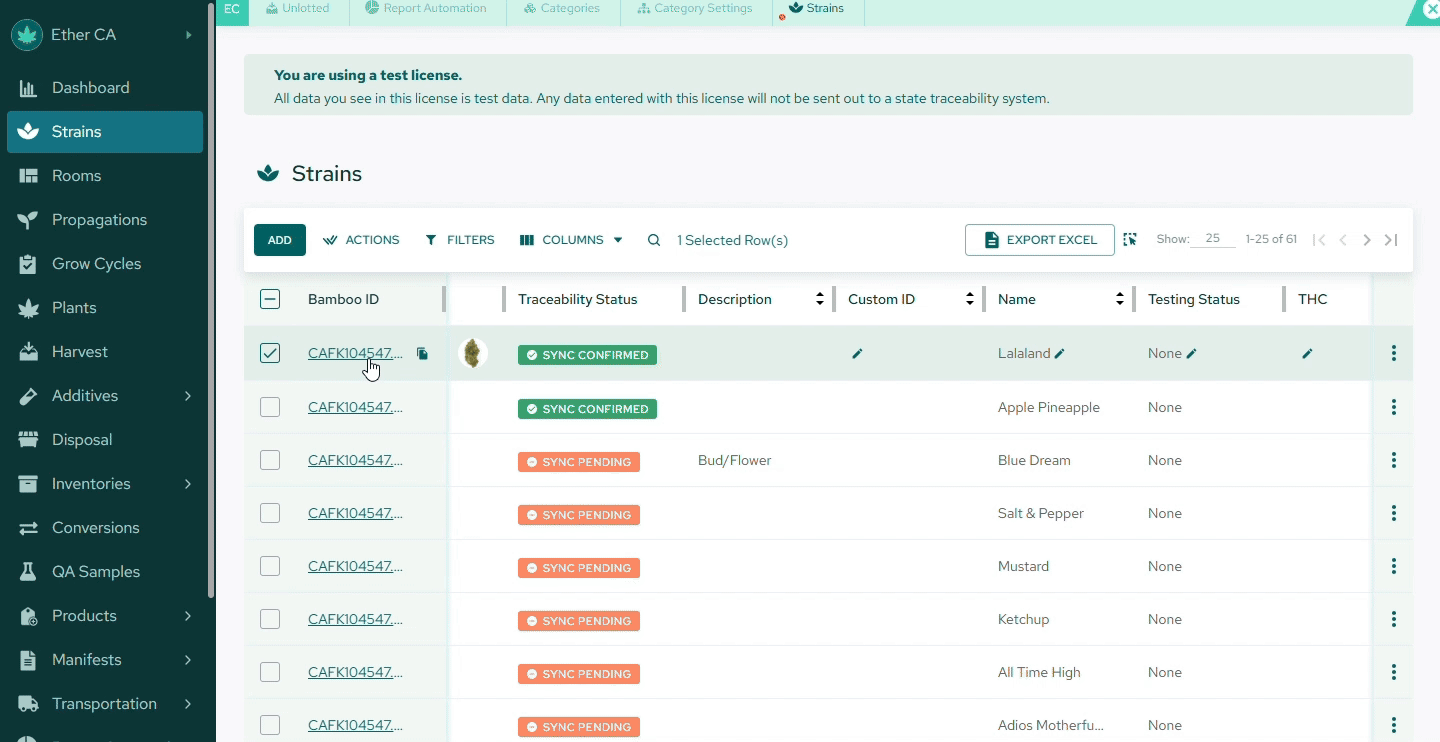The height and width of the screenshot is (742, 1440).
Task: Open three-dot menu for Apple Pineapple
Action: (1394, 407)
